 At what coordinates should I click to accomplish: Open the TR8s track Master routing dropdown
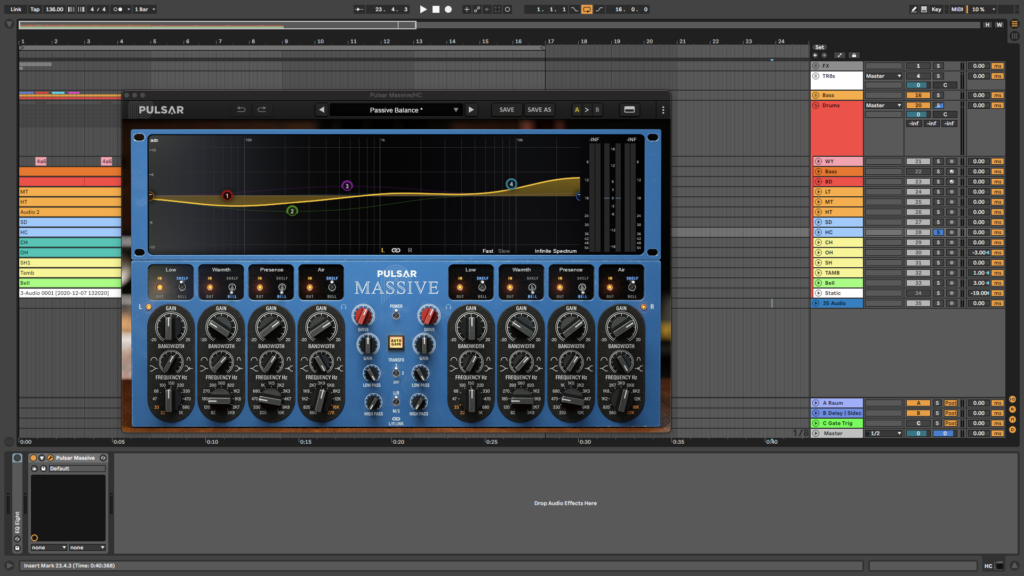pyautogui.click(x=884, y=76)
